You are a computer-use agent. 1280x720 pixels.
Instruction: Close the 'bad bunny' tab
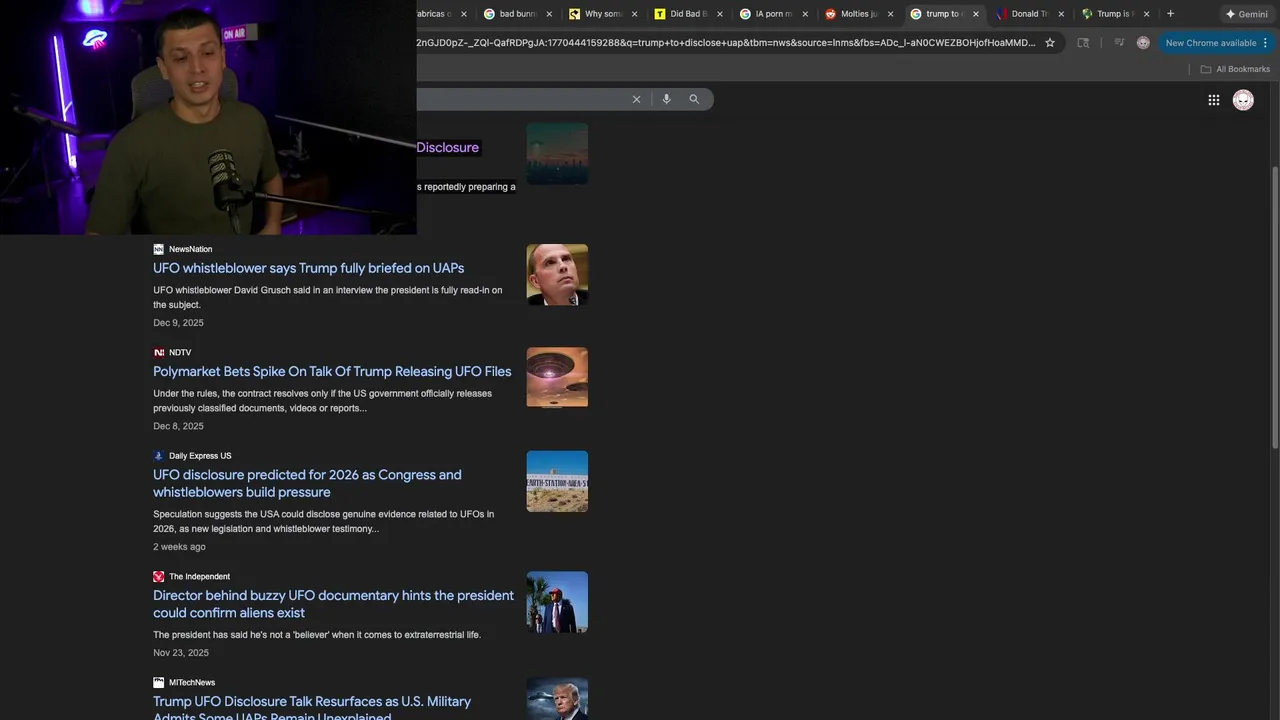(x=549, y=14)
